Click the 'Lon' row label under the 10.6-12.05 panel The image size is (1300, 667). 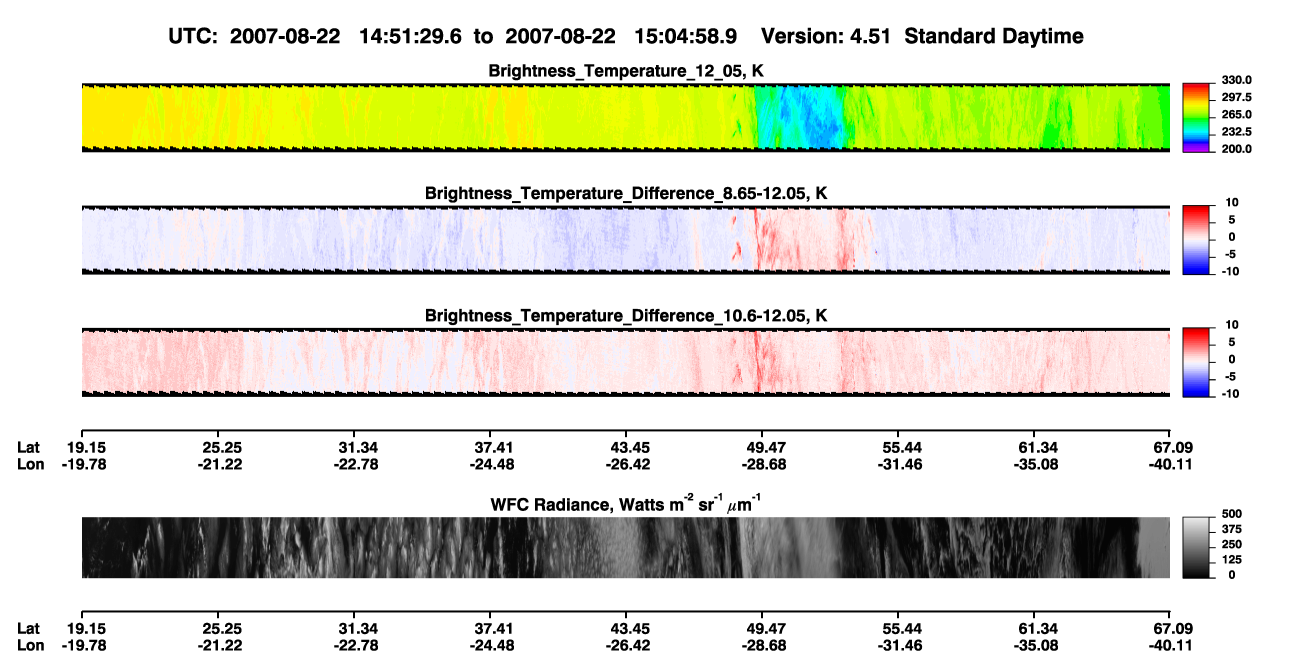(x=30, y=464)
